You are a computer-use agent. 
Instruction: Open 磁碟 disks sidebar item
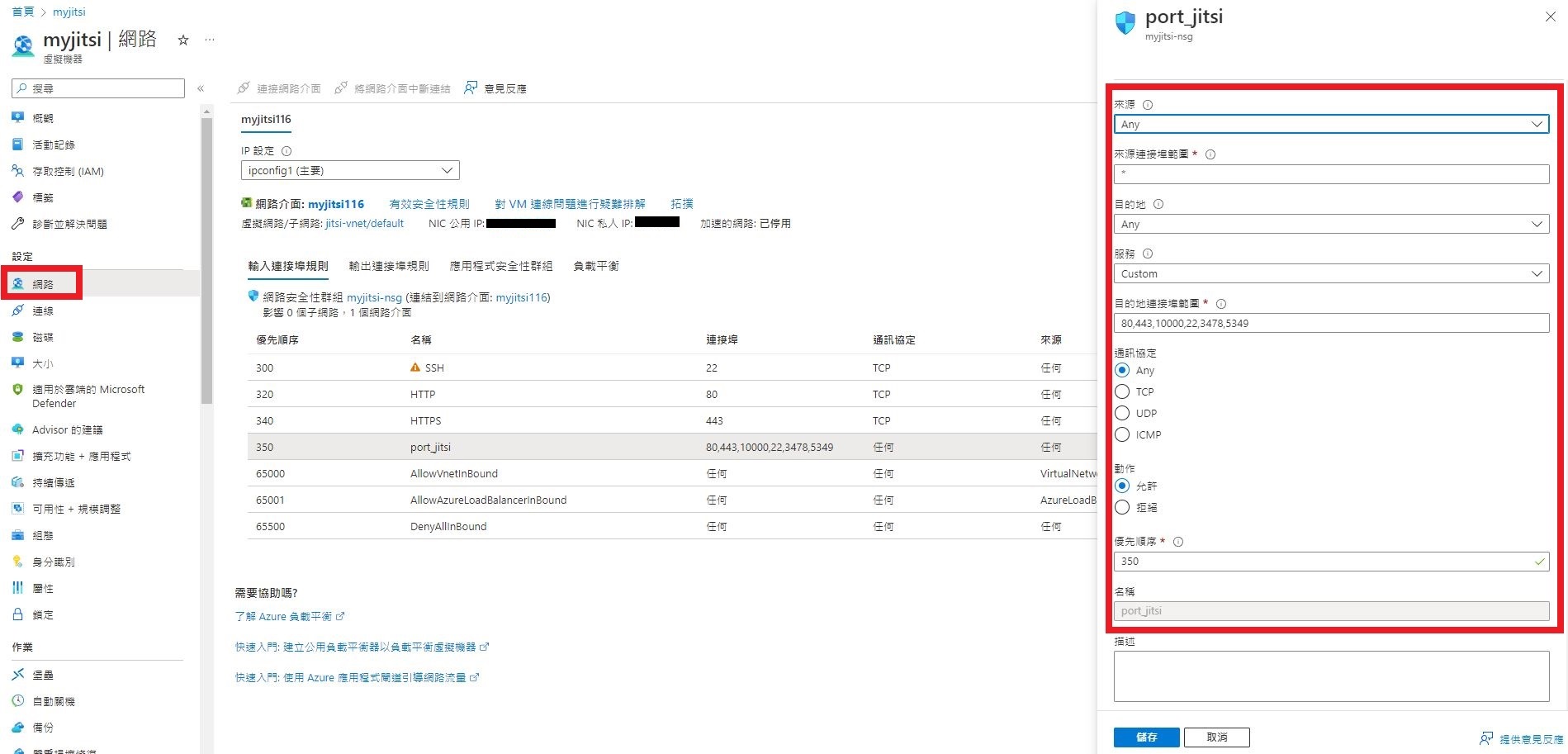[x=42, y=337]
